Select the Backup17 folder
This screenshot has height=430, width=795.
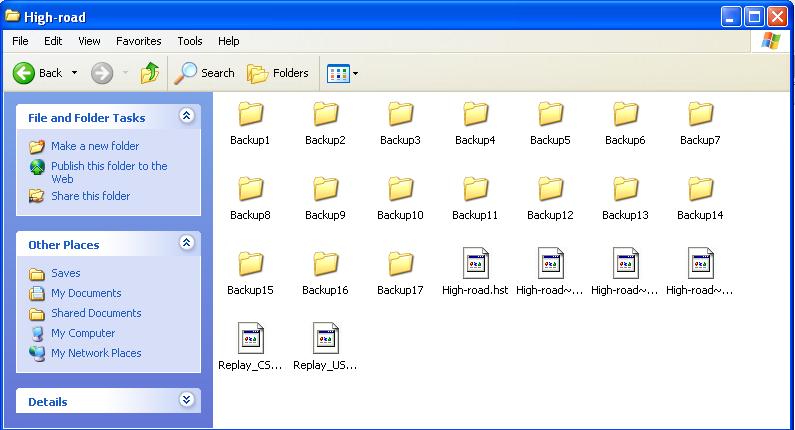click(x=400, y=264)
